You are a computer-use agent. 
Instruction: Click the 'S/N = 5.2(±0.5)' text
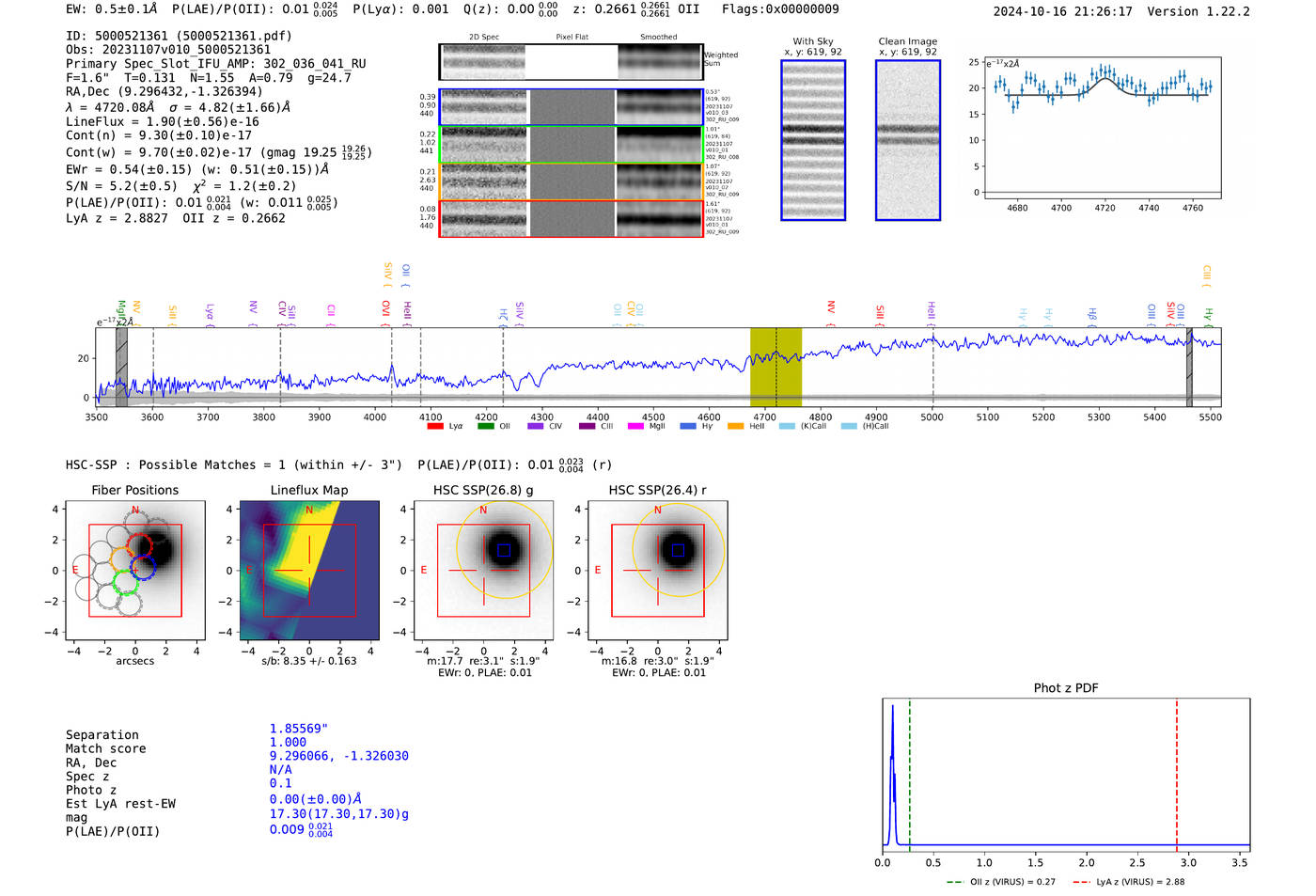coord(121,186)
